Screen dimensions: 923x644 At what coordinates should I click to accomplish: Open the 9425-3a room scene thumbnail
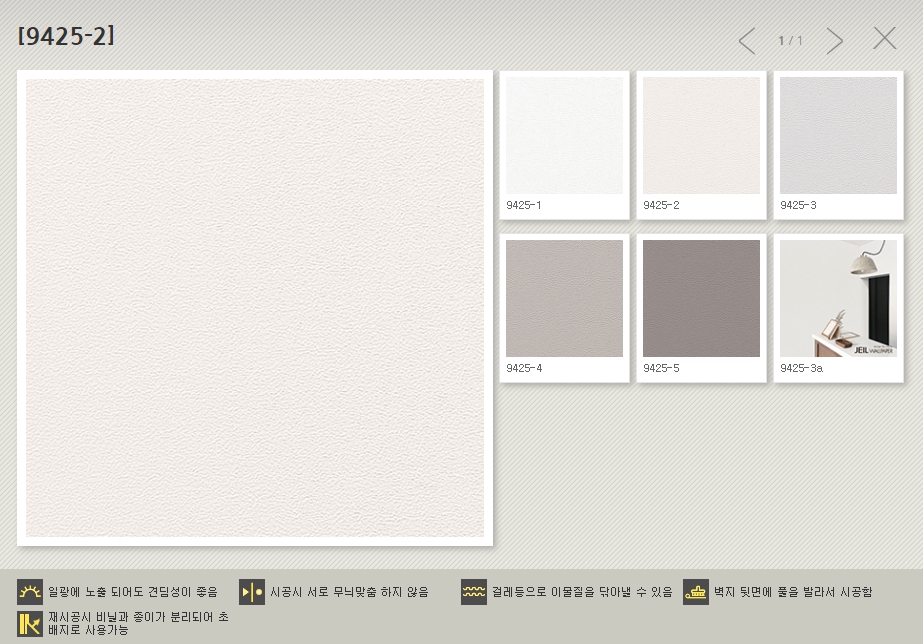tap(838, 298)
